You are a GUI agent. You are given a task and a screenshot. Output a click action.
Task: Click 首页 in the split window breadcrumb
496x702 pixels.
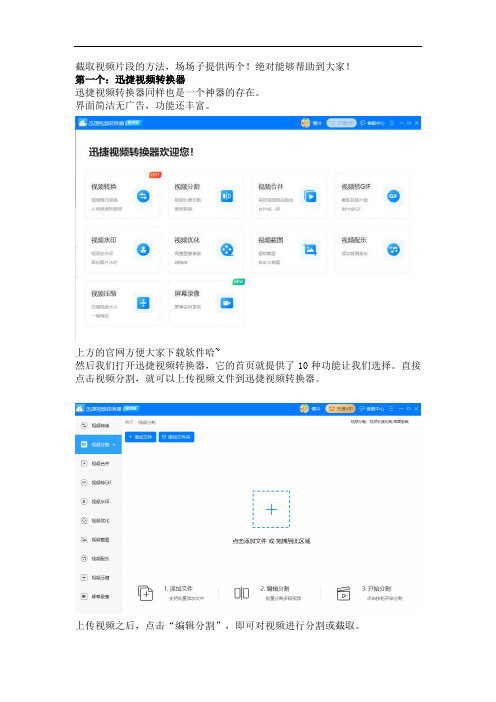(129, 422)
